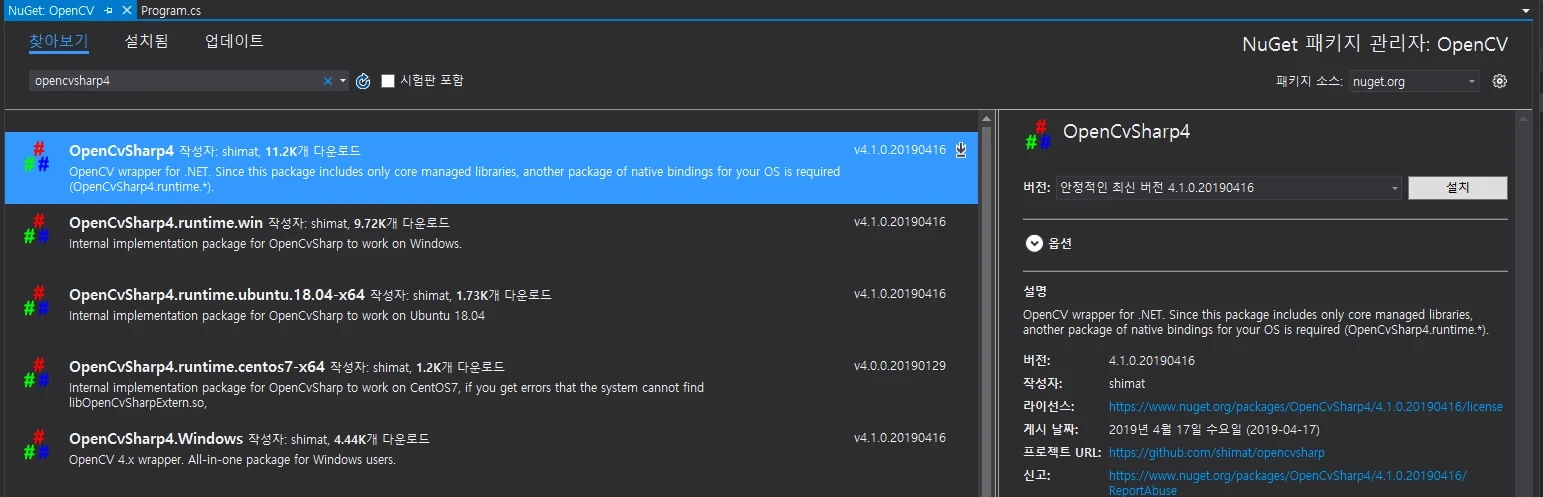The width and height of the screenshot is (1543, 497).
Task: Open the Program.cs document tab
Action: click(x=173, y=9)
